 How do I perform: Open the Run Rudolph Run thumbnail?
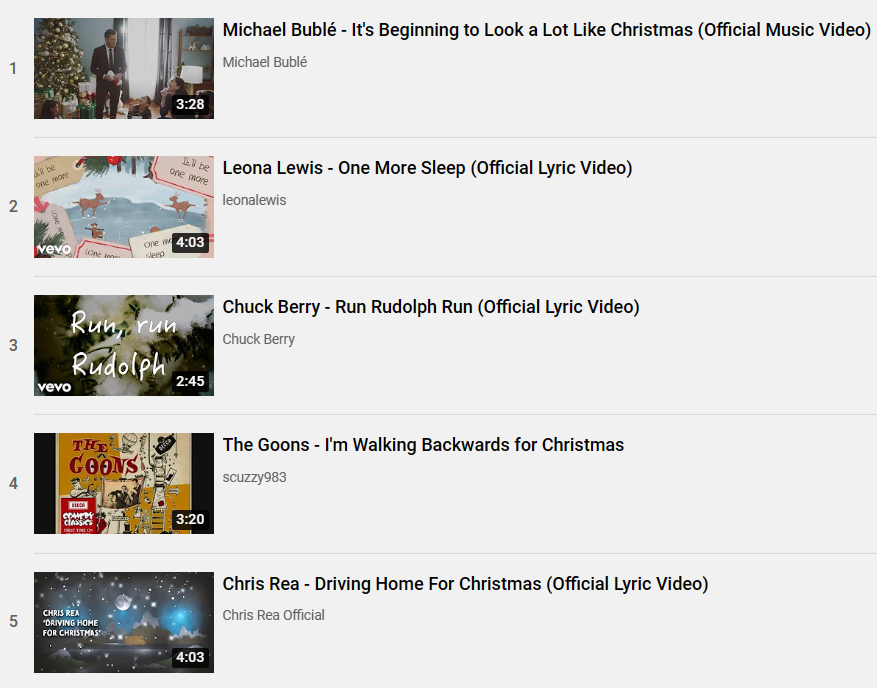pos(124,346)
